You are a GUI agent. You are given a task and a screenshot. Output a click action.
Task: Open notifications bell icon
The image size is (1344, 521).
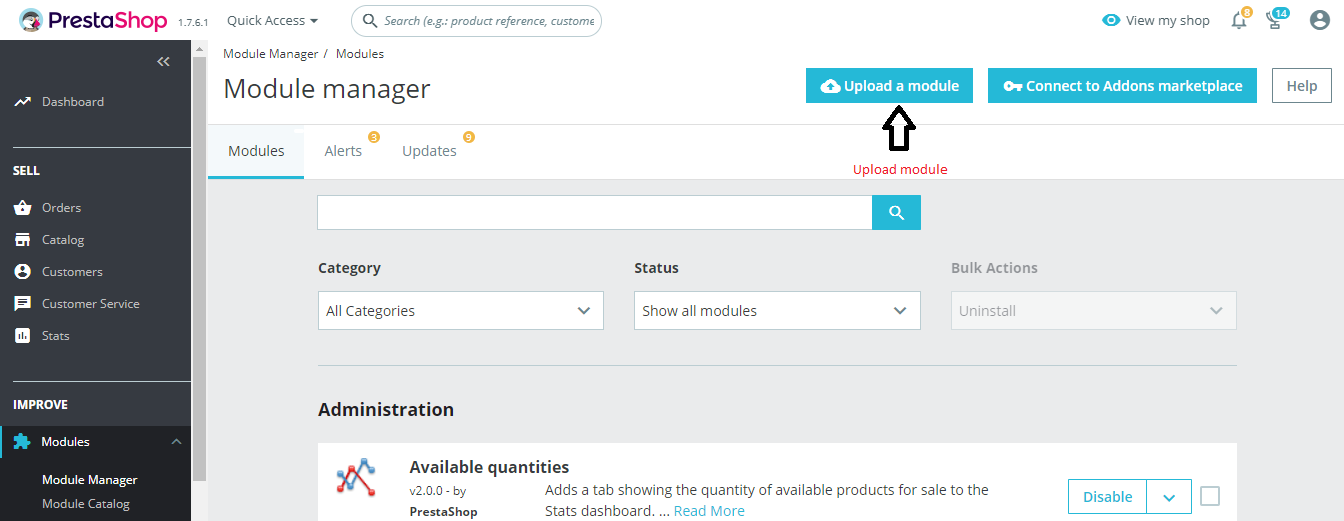click(x=1239, y=21)
